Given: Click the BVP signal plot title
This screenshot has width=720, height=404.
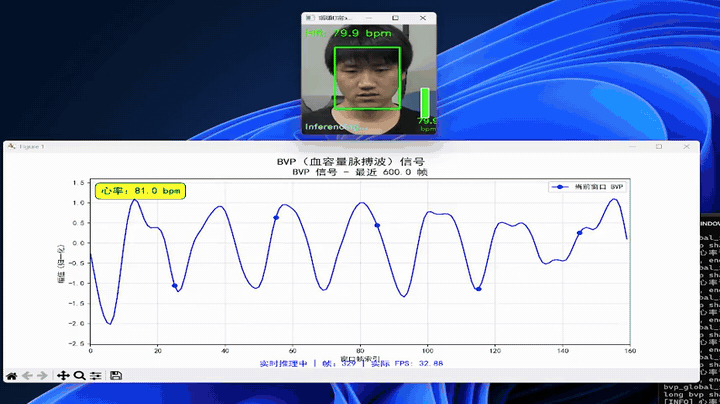Looking at the screenshot, I should point(351,162).
